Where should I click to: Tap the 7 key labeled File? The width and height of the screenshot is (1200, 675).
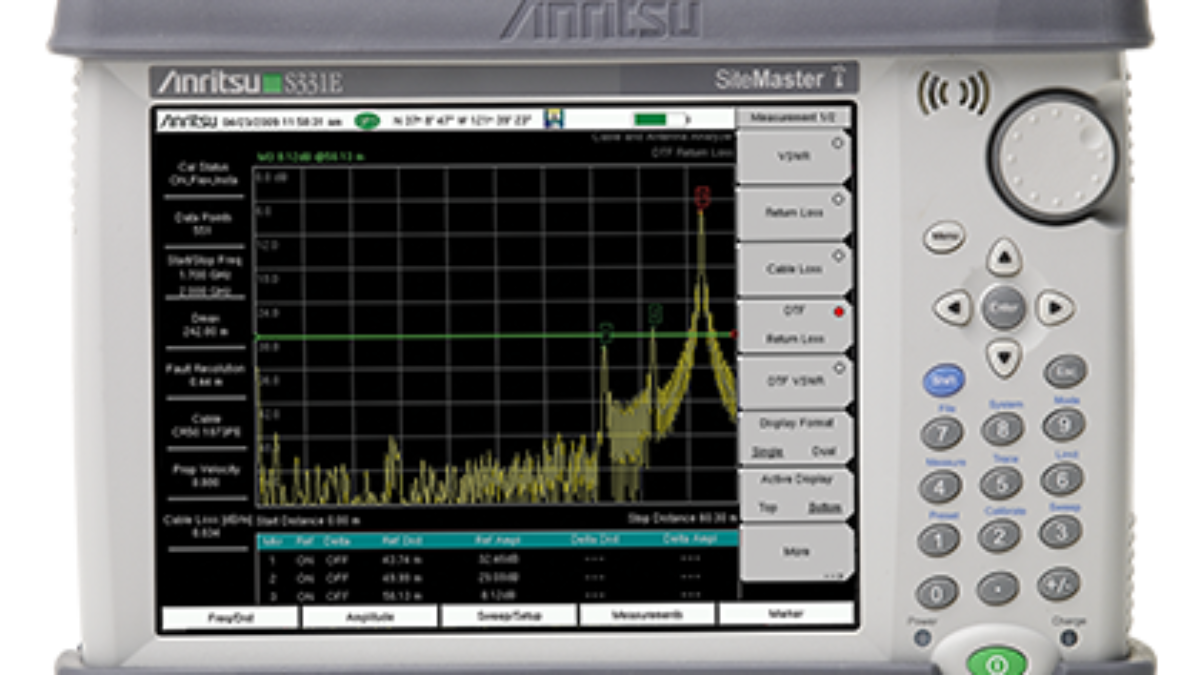[942, 433]
